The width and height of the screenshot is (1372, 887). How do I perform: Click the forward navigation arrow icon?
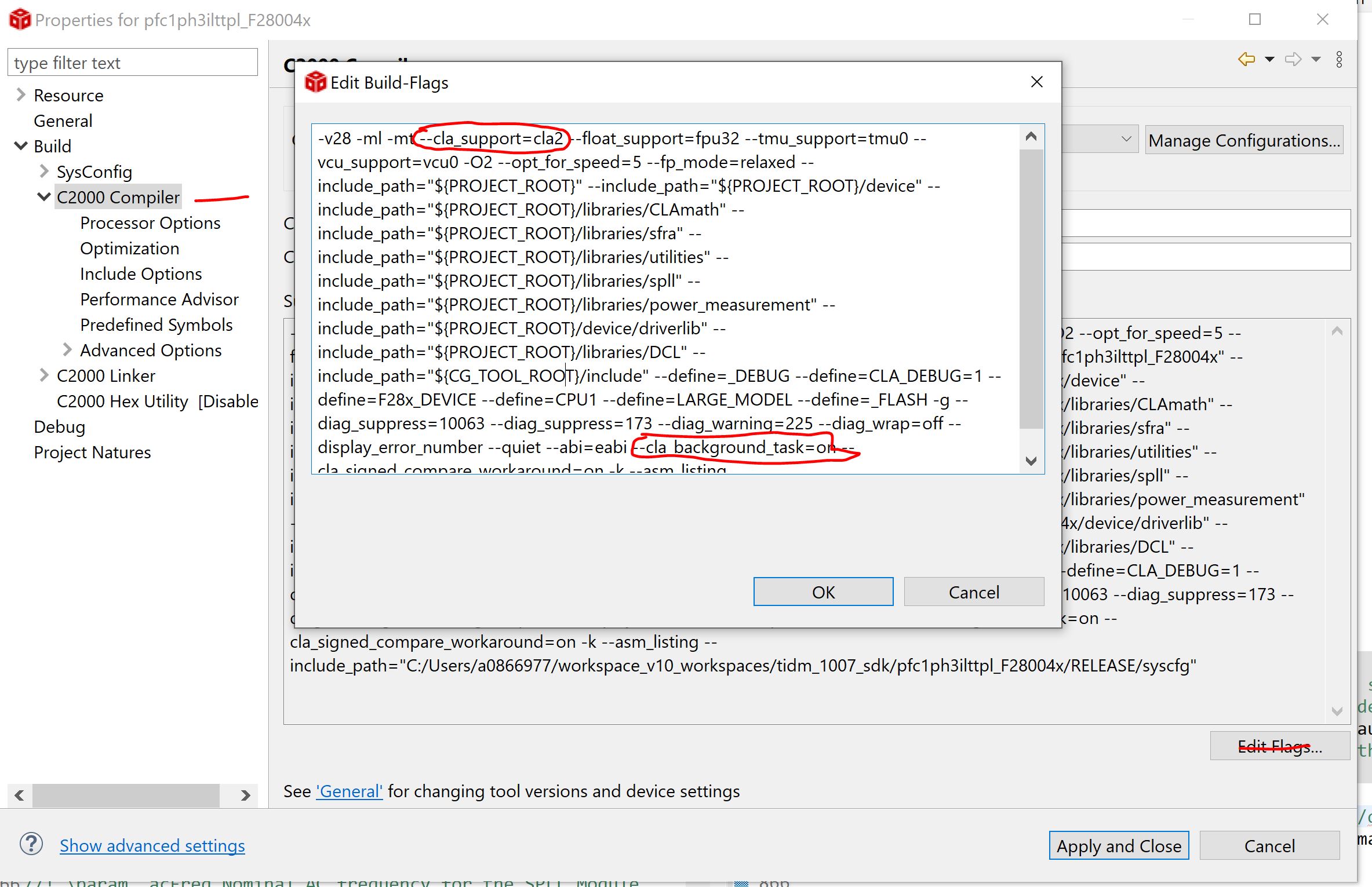click(x=1293, y=59)
